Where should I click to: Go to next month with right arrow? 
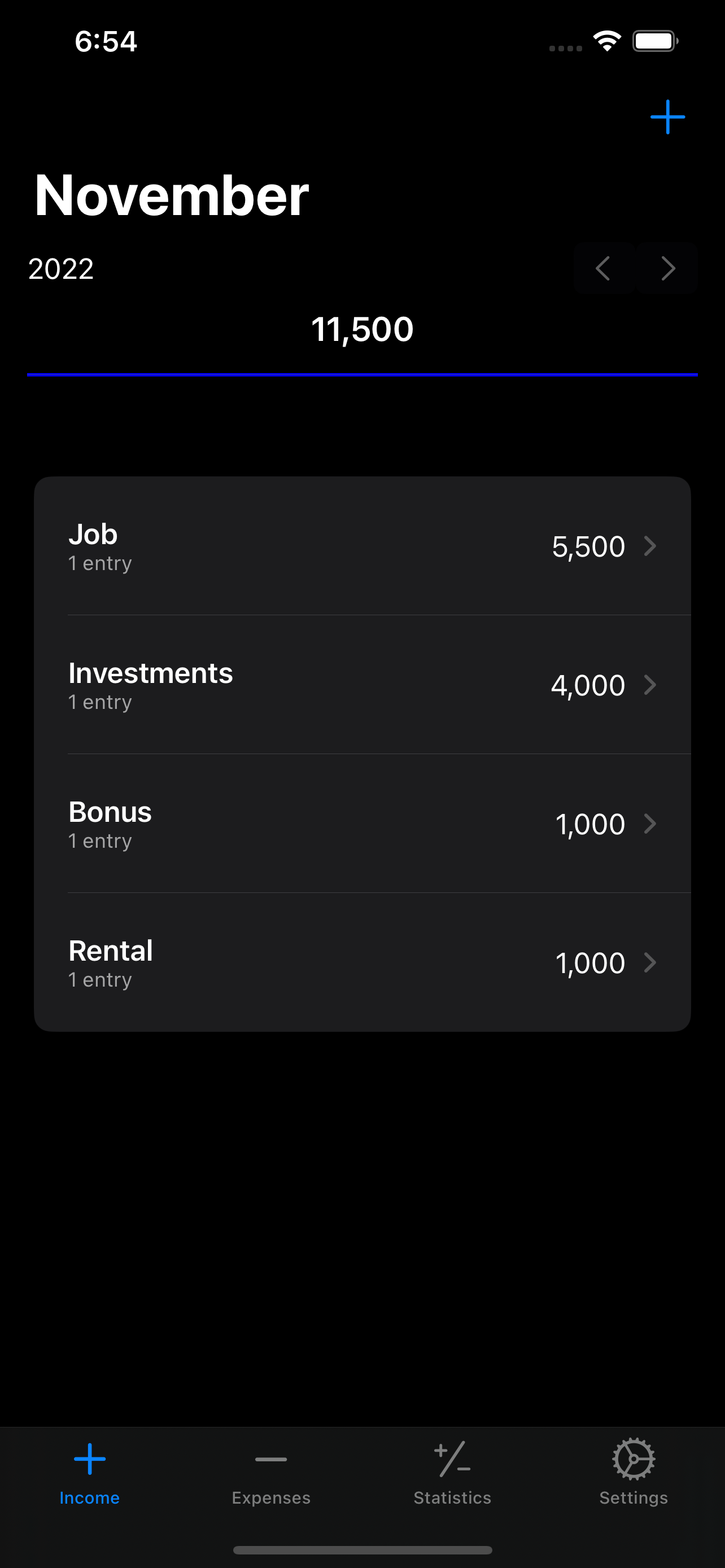tap(667, 269)
